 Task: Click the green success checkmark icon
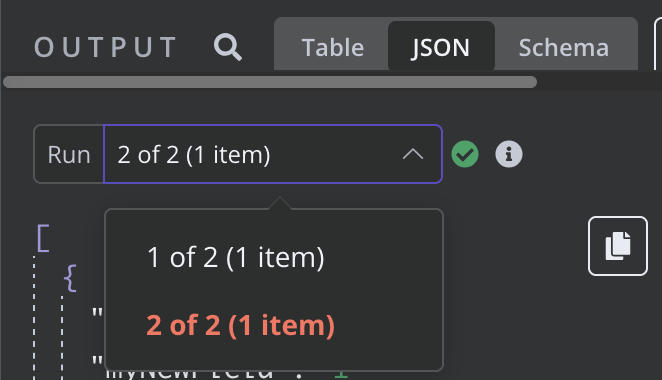coord(465,154)
